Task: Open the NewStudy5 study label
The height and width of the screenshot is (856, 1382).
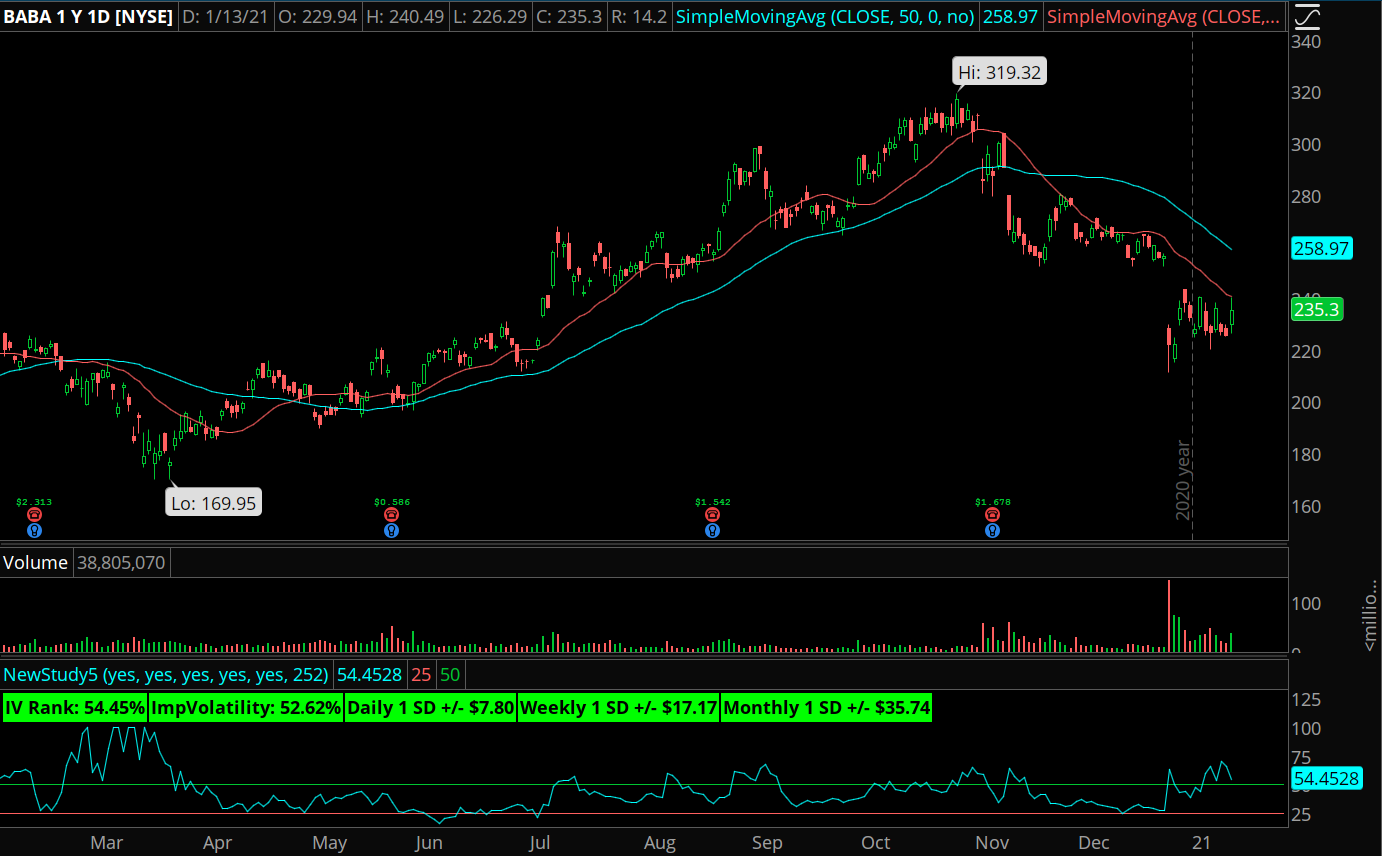Action: [x=165, y=675]
